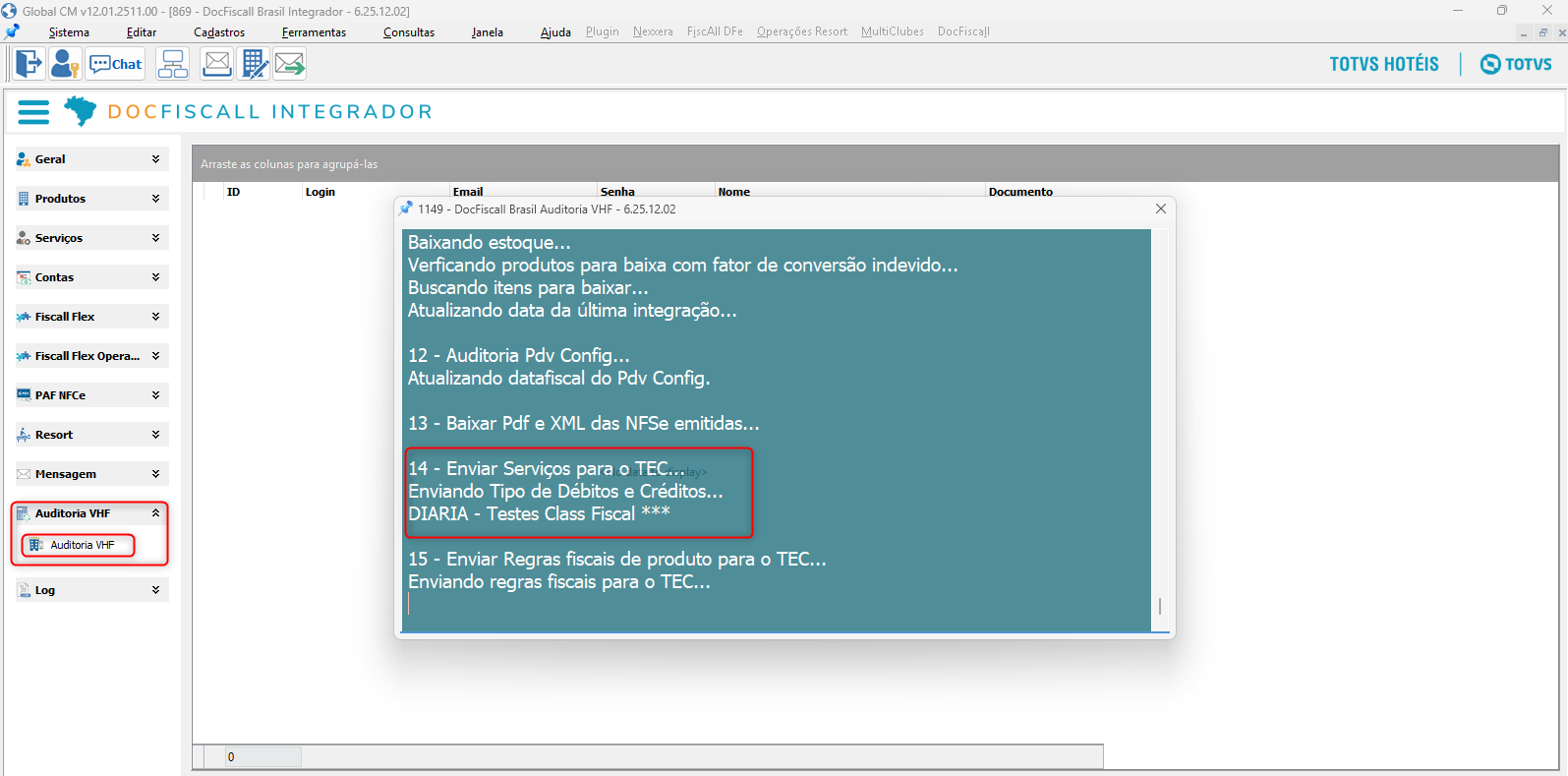The image size is (1568, 776).
Task: Expand the Log group chevron
Action: (x=155, y=589)
